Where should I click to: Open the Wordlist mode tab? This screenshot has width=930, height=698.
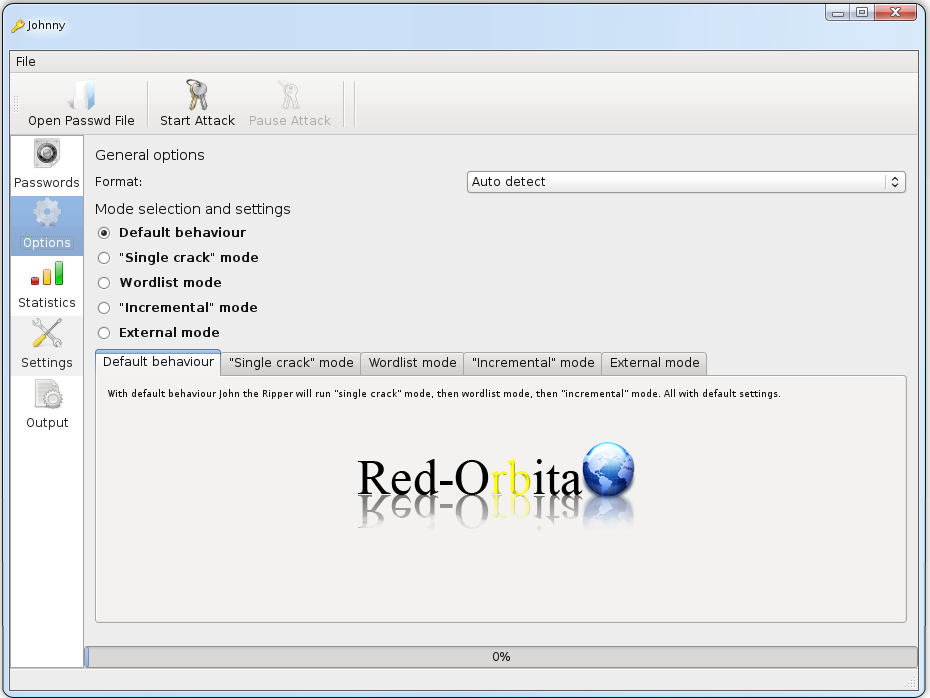point(413,363)
